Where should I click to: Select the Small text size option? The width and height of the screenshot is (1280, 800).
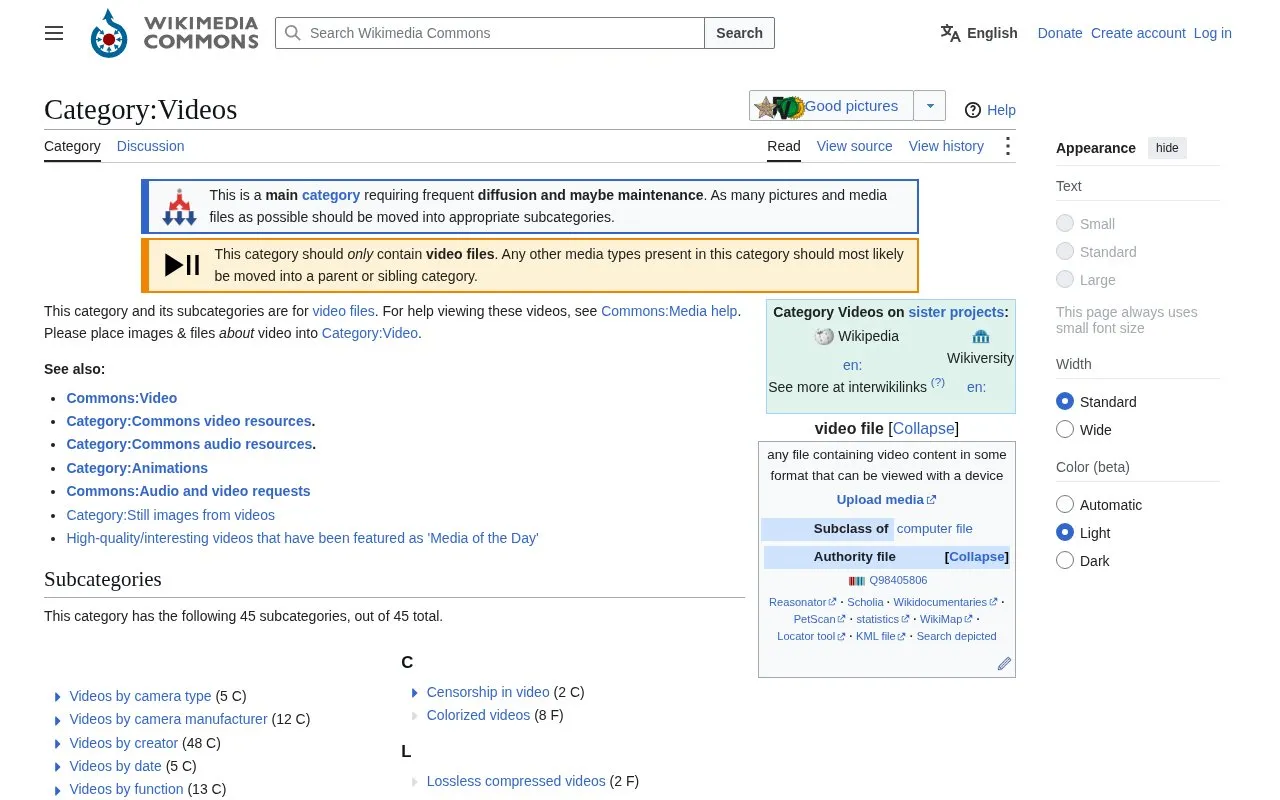1065,224
